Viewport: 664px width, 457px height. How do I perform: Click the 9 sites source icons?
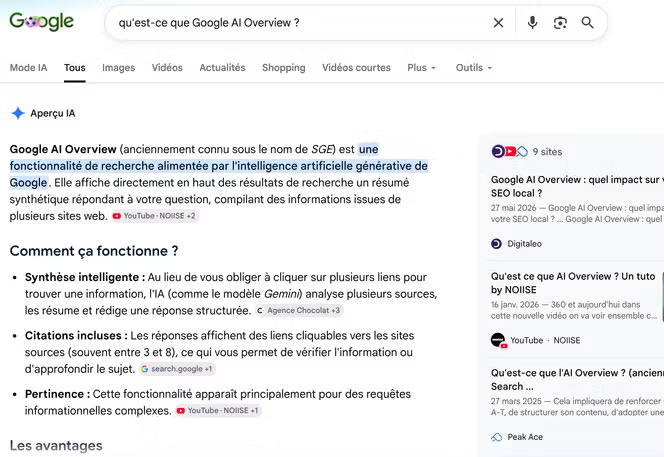(509, 151)
